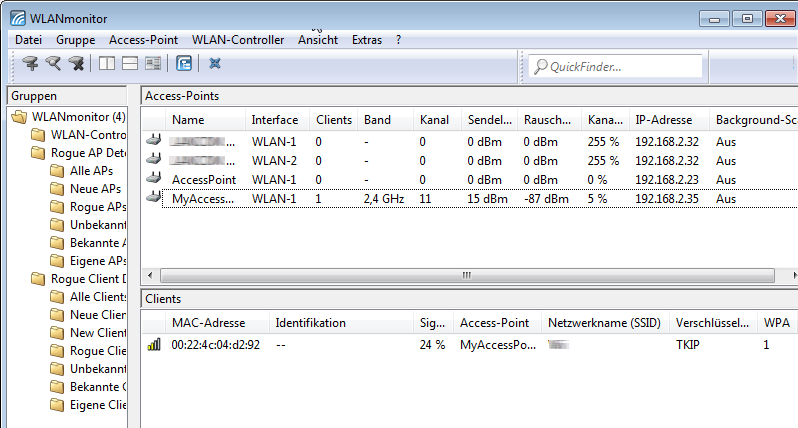Screen dimensions: 798x428
Task: Open the Datei menu
Action: pyautogui.click(x=29, y=40)
